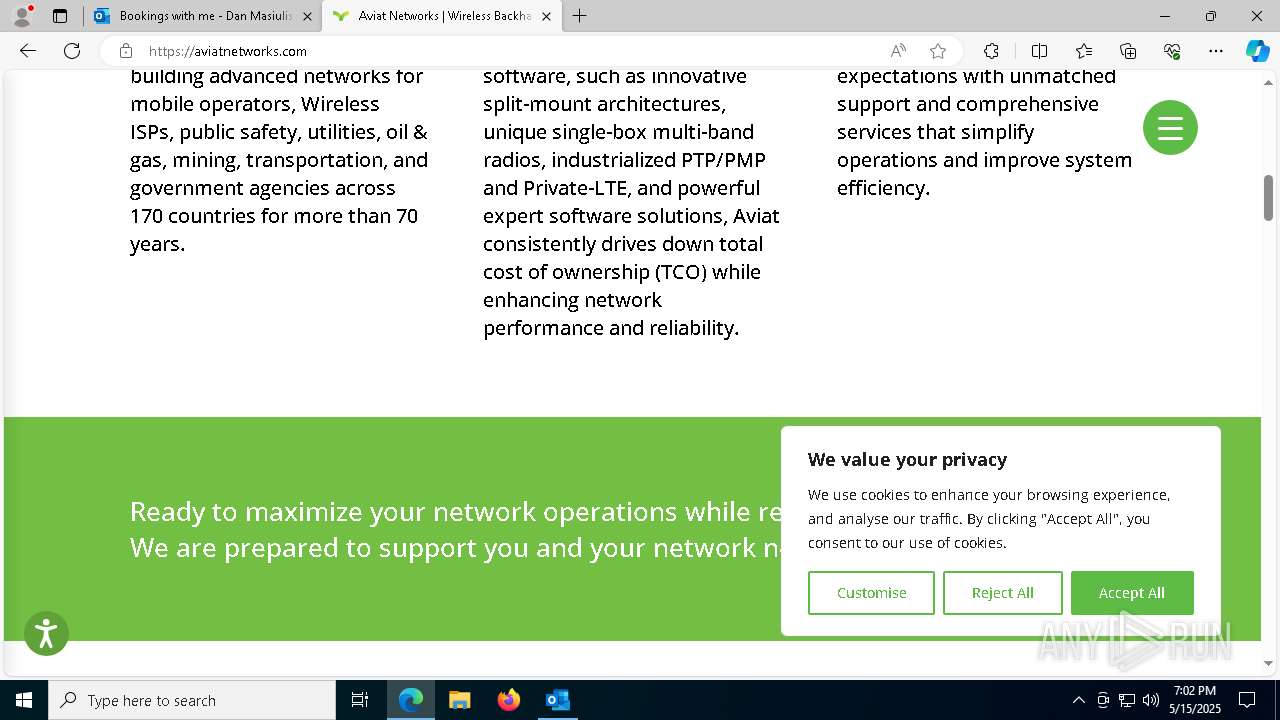Click the taskbar search box
Image resolution: width=1280 pixels, height=720 pixels.
192,700
